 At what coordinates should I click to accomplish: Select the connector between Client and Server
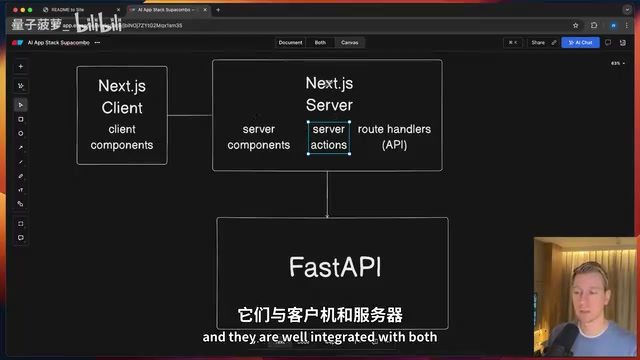coord(190,115)
